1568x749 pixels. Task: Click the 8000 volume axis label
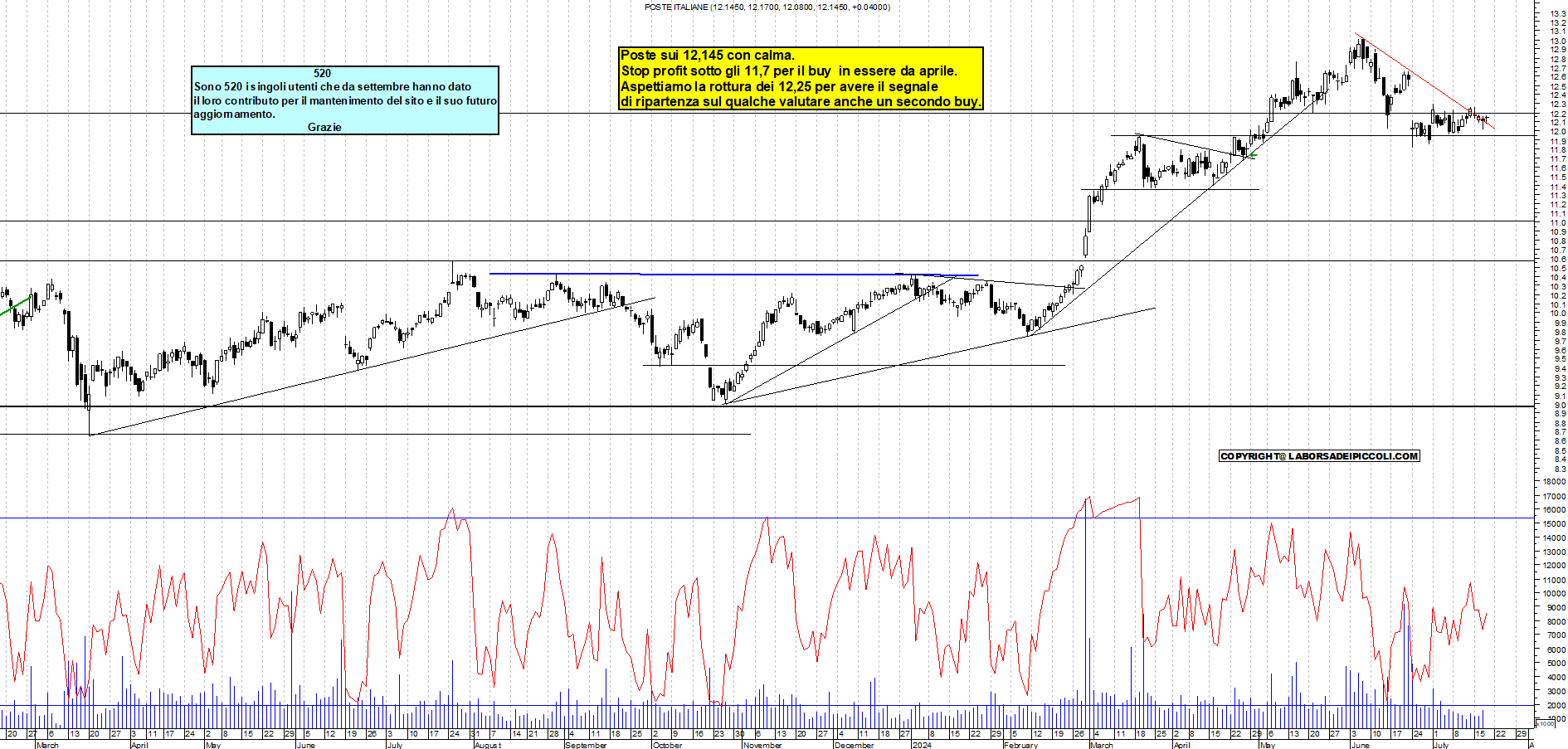click(x=1556, y=621)
